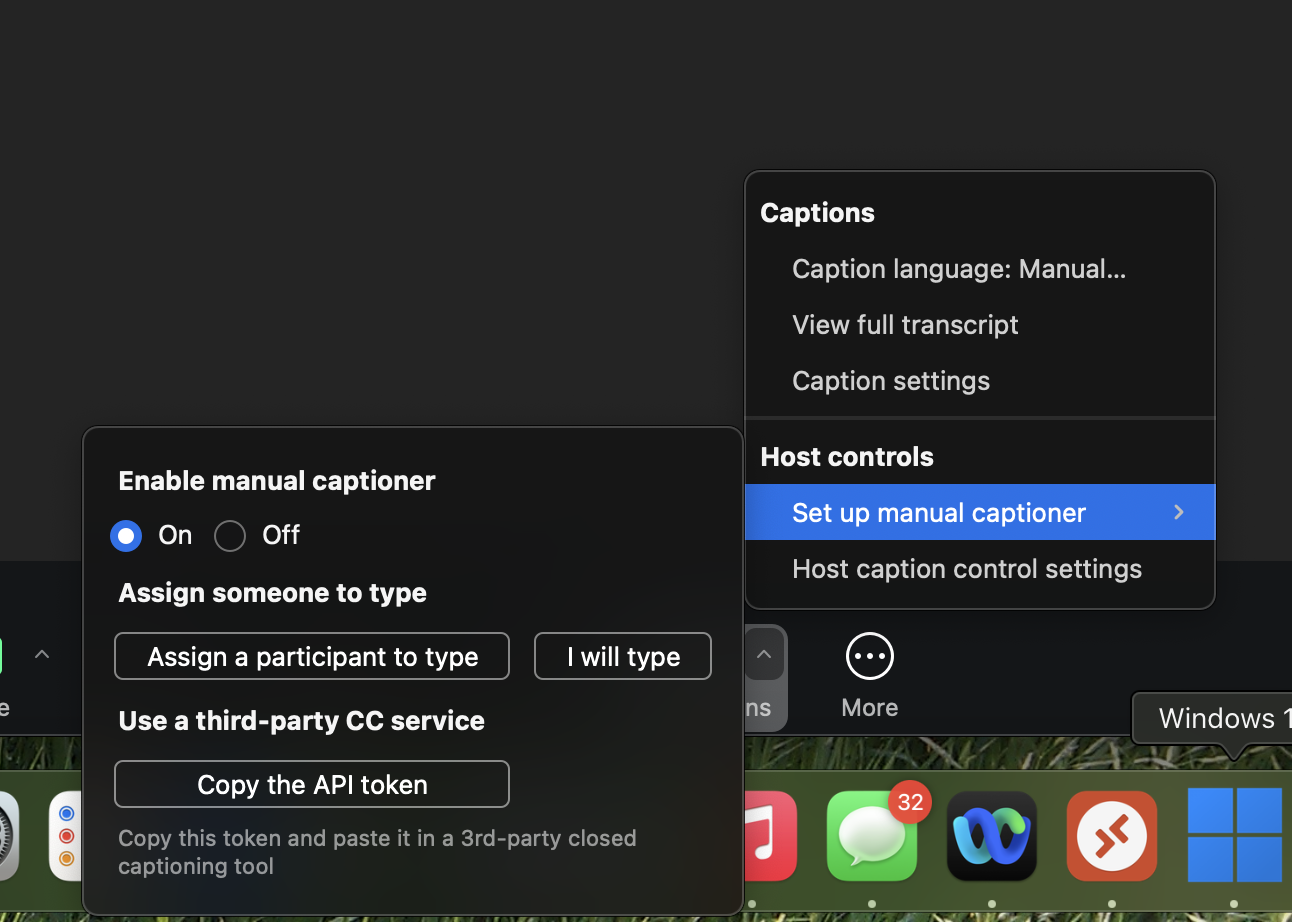
Task: Select View full transcript from Captions menu
Action: (x=905, y=324)
